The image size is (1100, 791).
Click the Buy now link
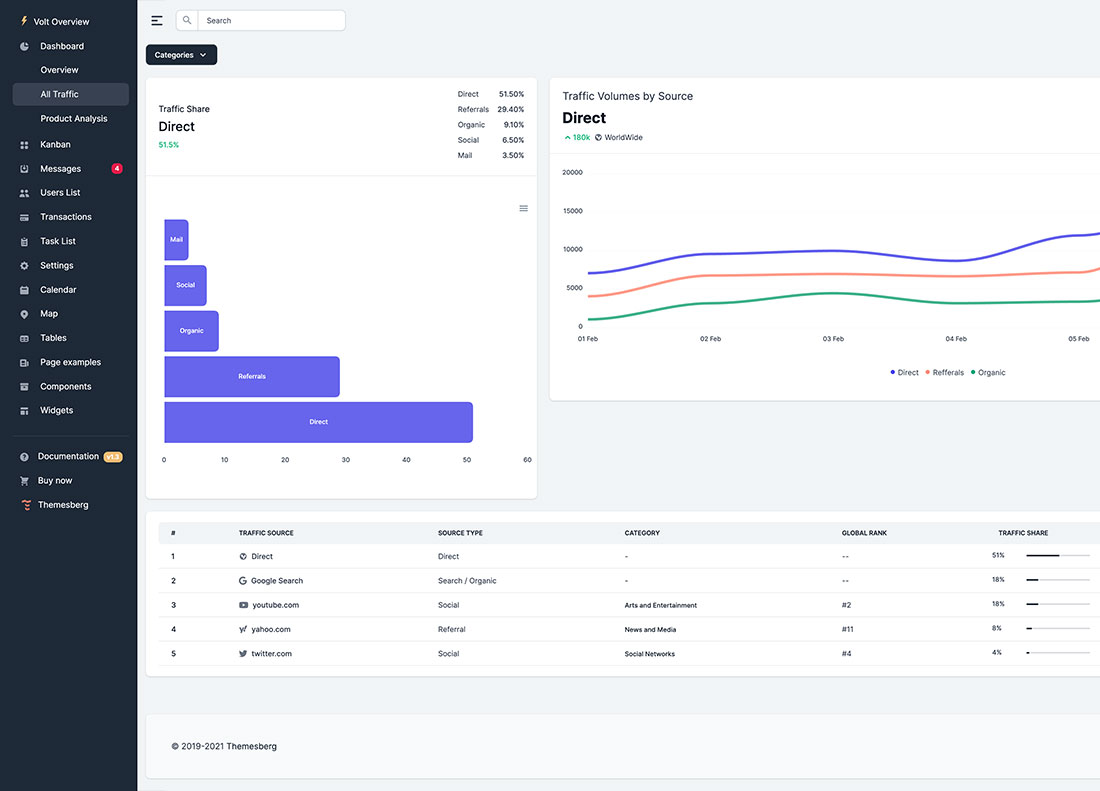click(x=55, y=480)
